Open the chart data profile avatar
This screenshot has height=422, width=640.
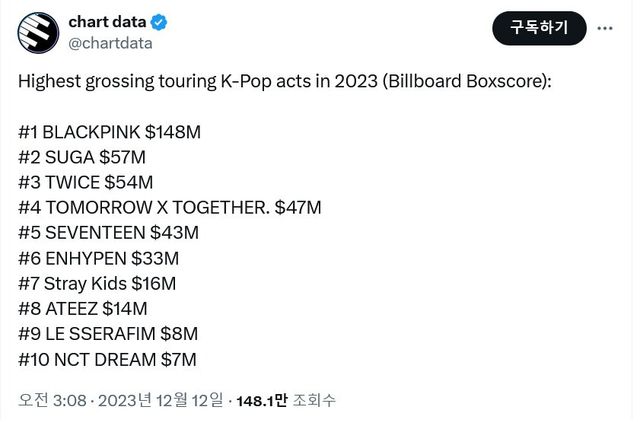[x=36, y=32]
